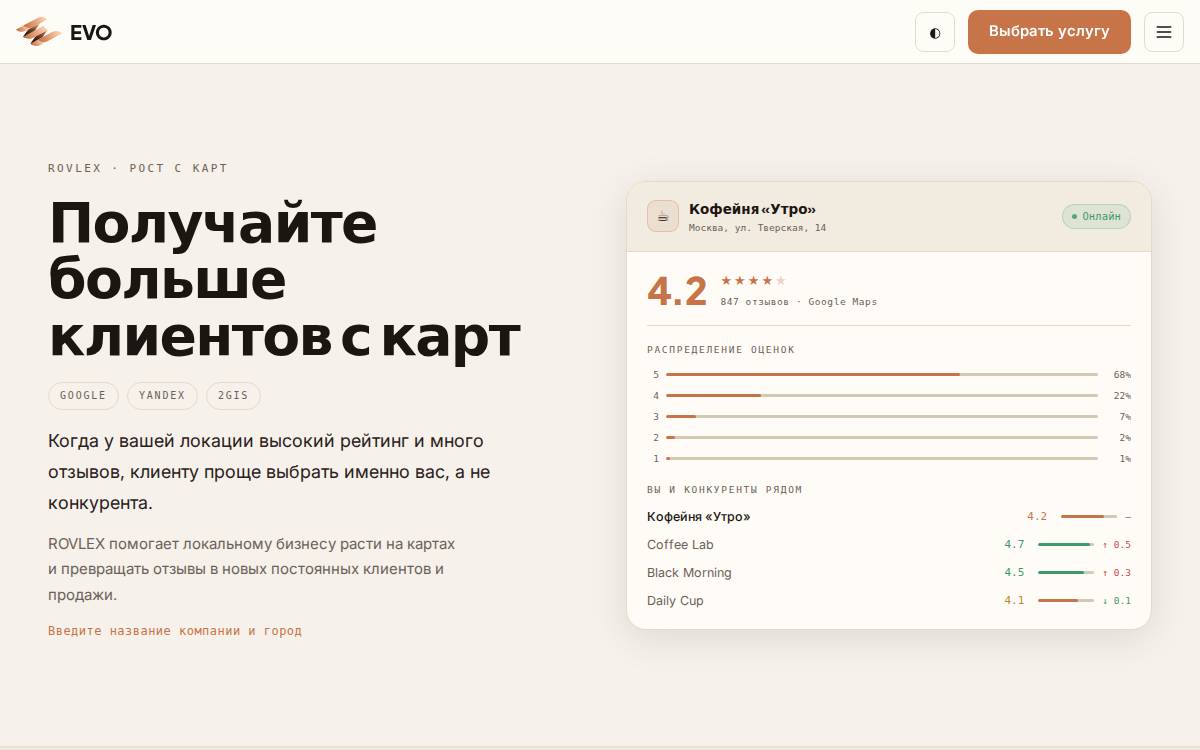The width and height of the screenshot is (1200, 750).
Task: Click the 22% percentage label
Action: (1122, 396)
